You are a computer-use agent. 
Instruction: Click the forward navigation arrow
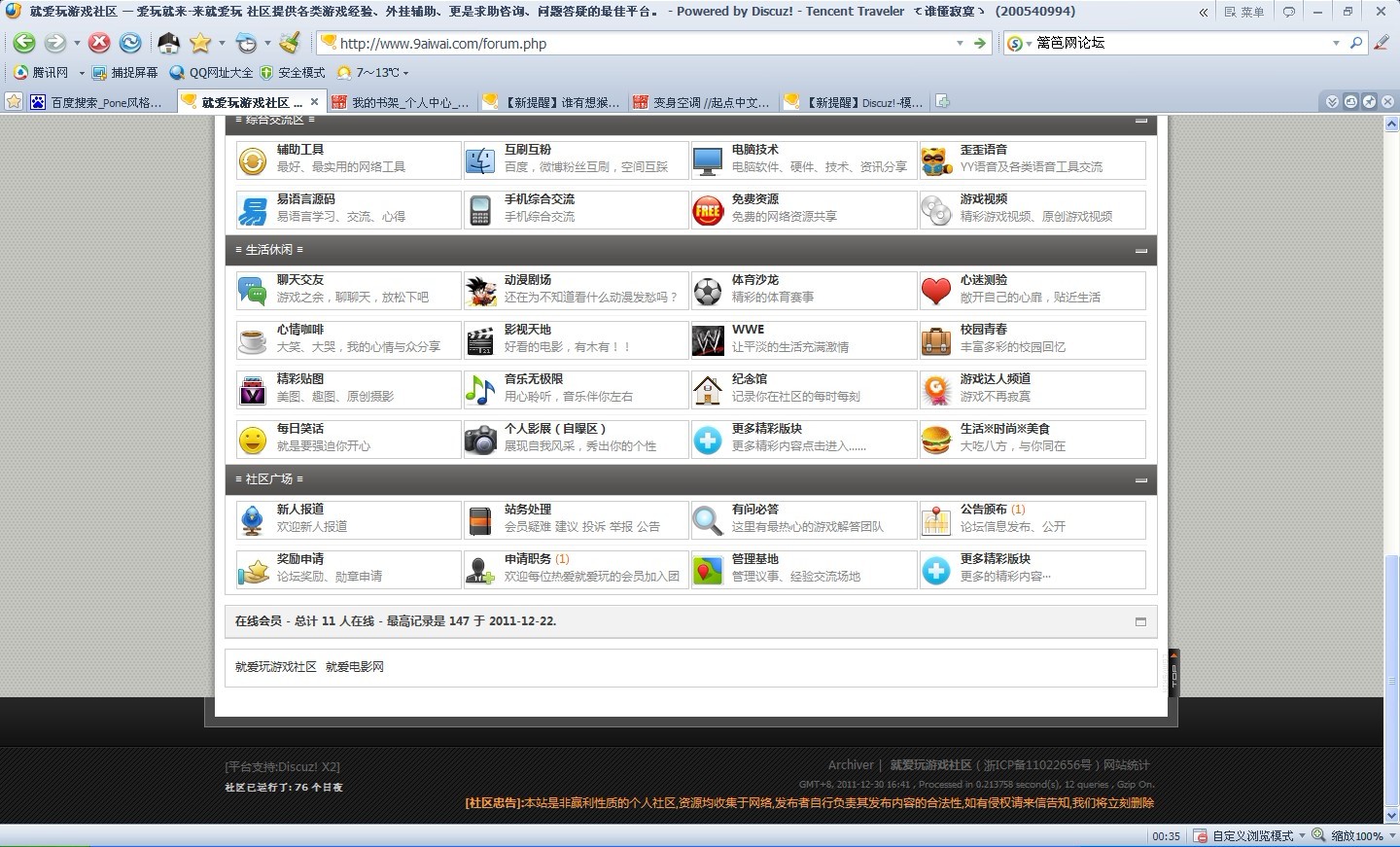(x=55, y=43)
